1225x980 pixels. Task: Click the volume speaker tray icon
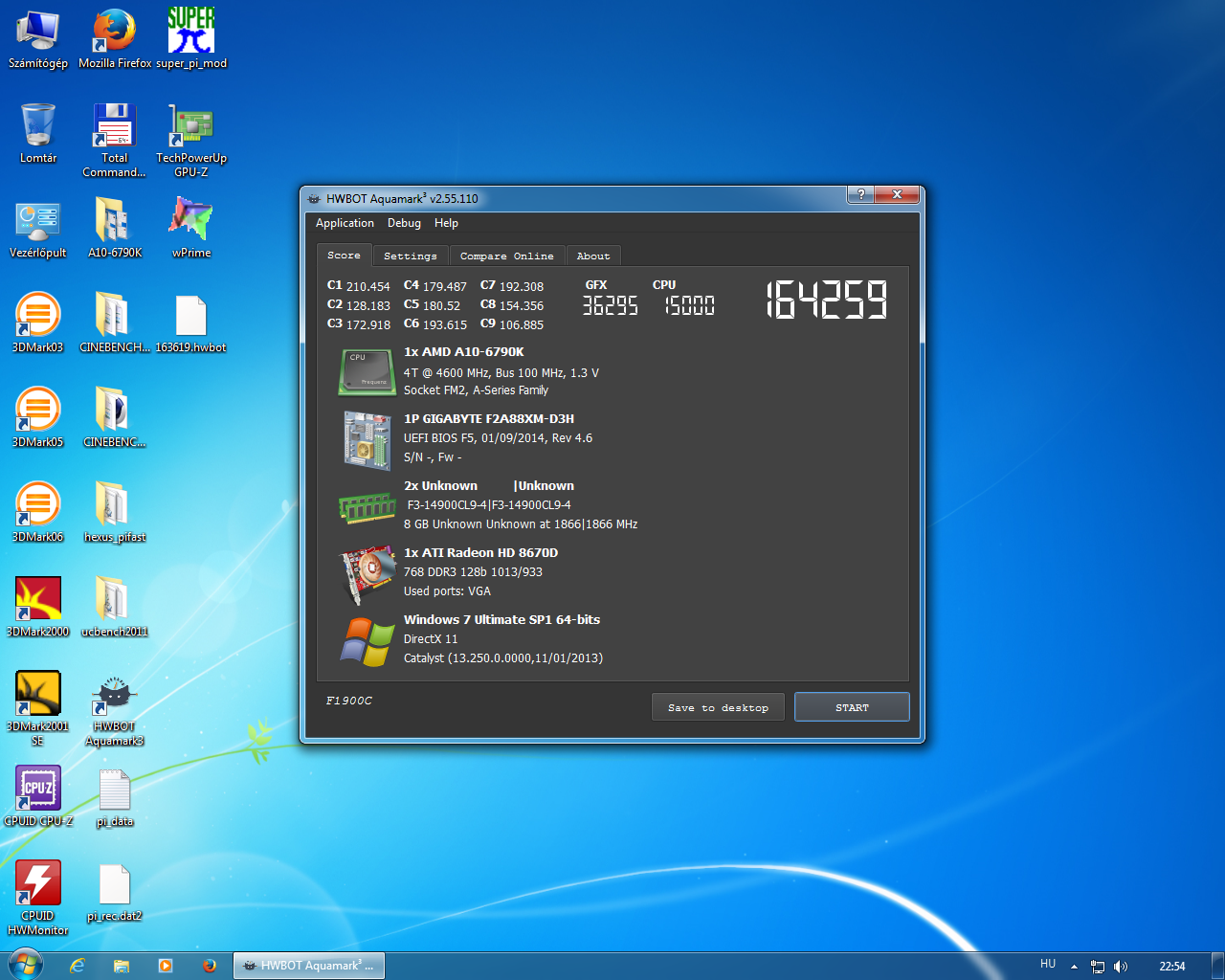(x=1121, y=967)
